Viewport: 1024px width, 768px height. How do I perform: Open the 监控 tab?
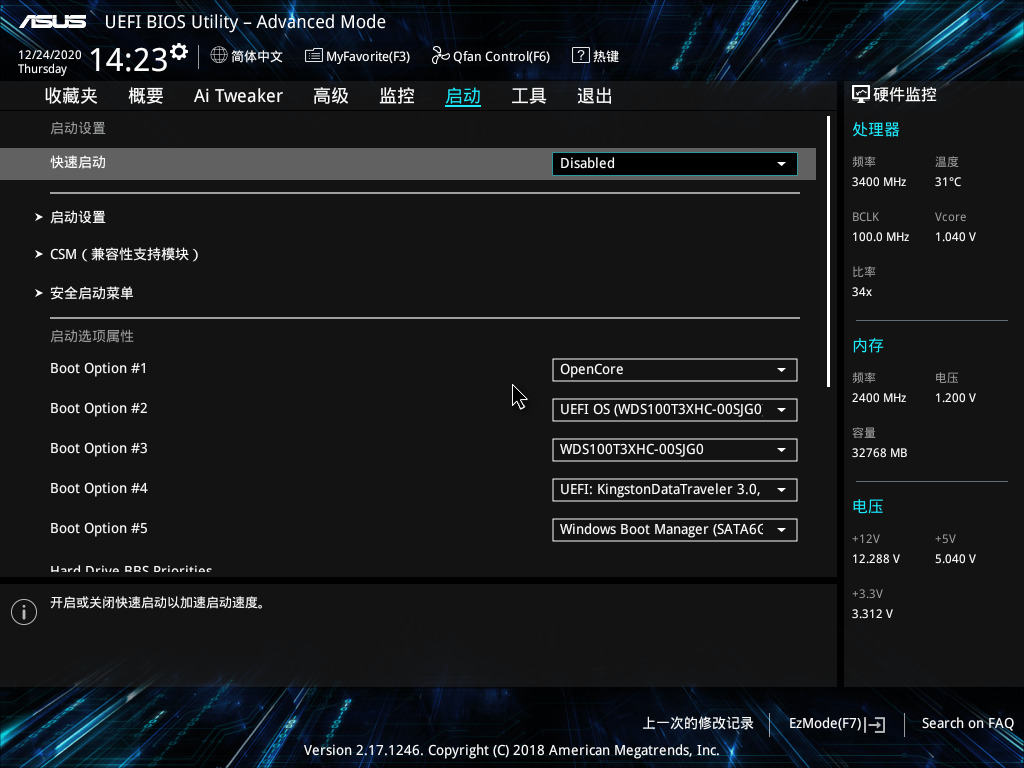click(397, 96)
